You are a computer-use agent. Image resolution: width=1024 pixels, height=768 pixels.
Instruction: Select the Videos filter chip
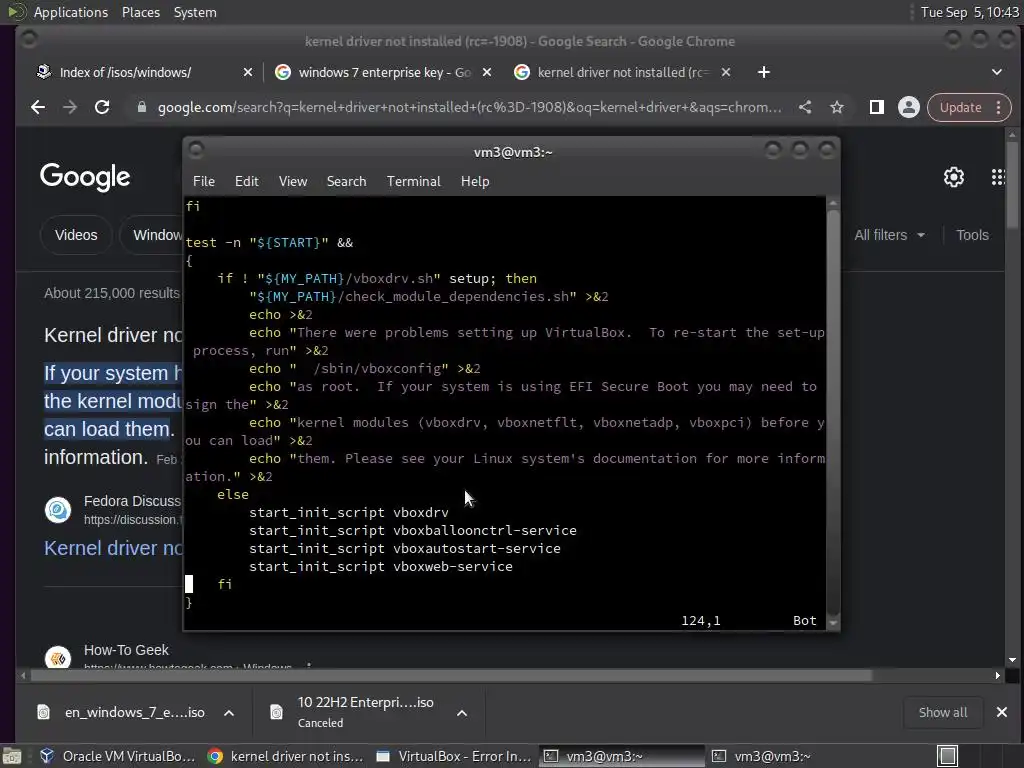click(x=76, y=235)
